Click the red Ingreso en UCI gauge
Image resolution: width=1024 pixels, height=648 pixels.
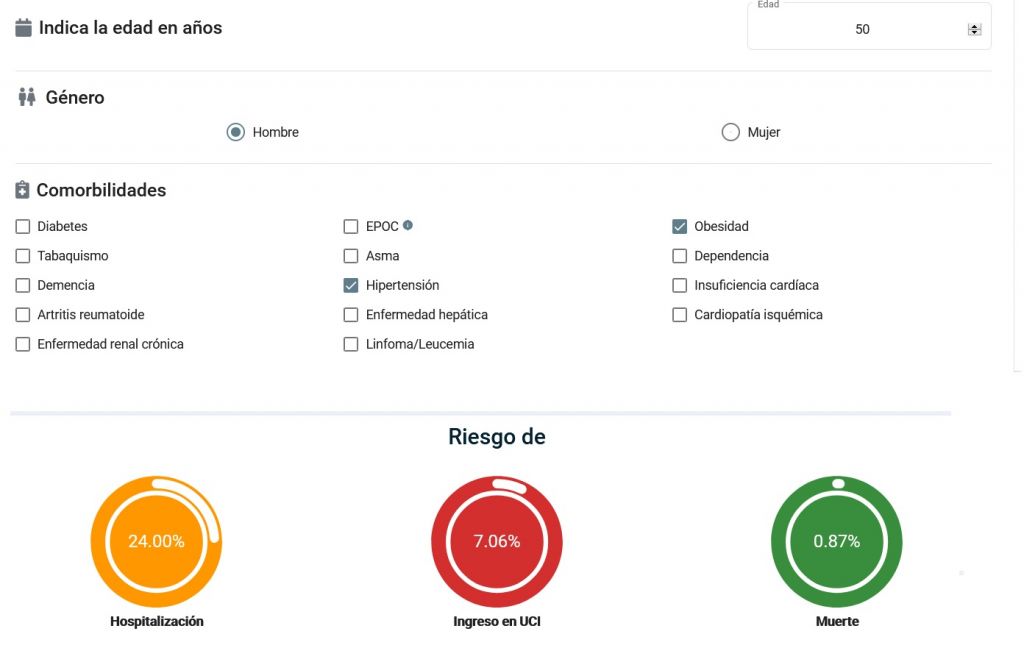pos(496,541)
